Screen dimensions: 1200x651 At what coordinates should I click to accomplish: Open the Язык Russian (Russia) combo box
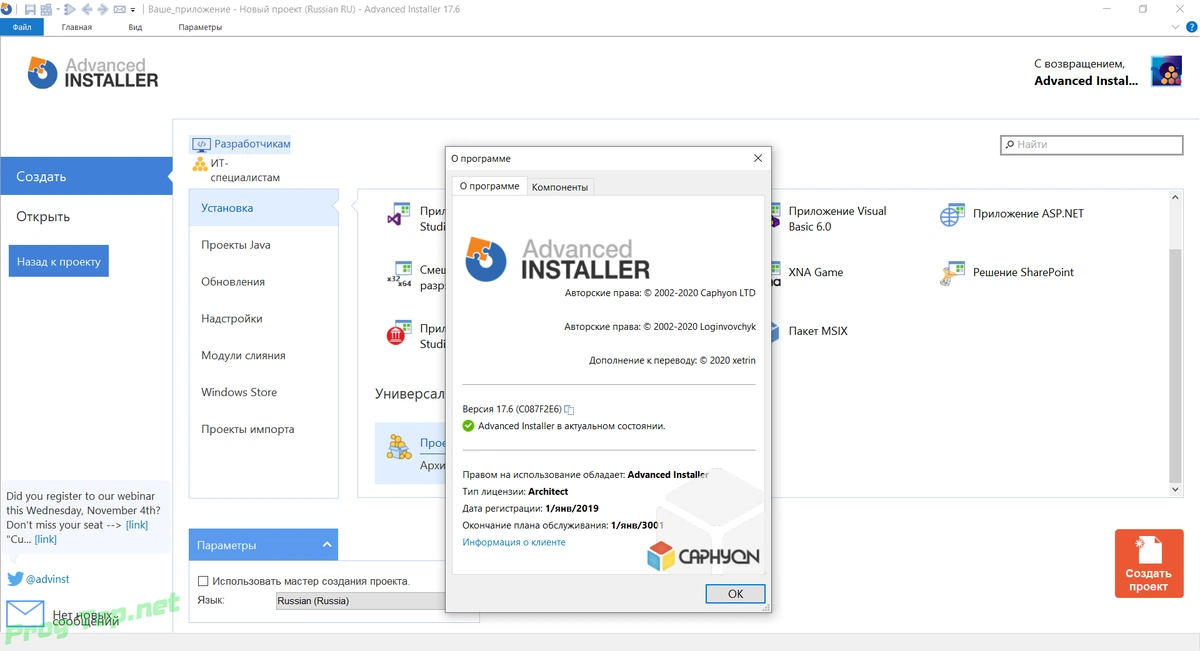[361, 601]
